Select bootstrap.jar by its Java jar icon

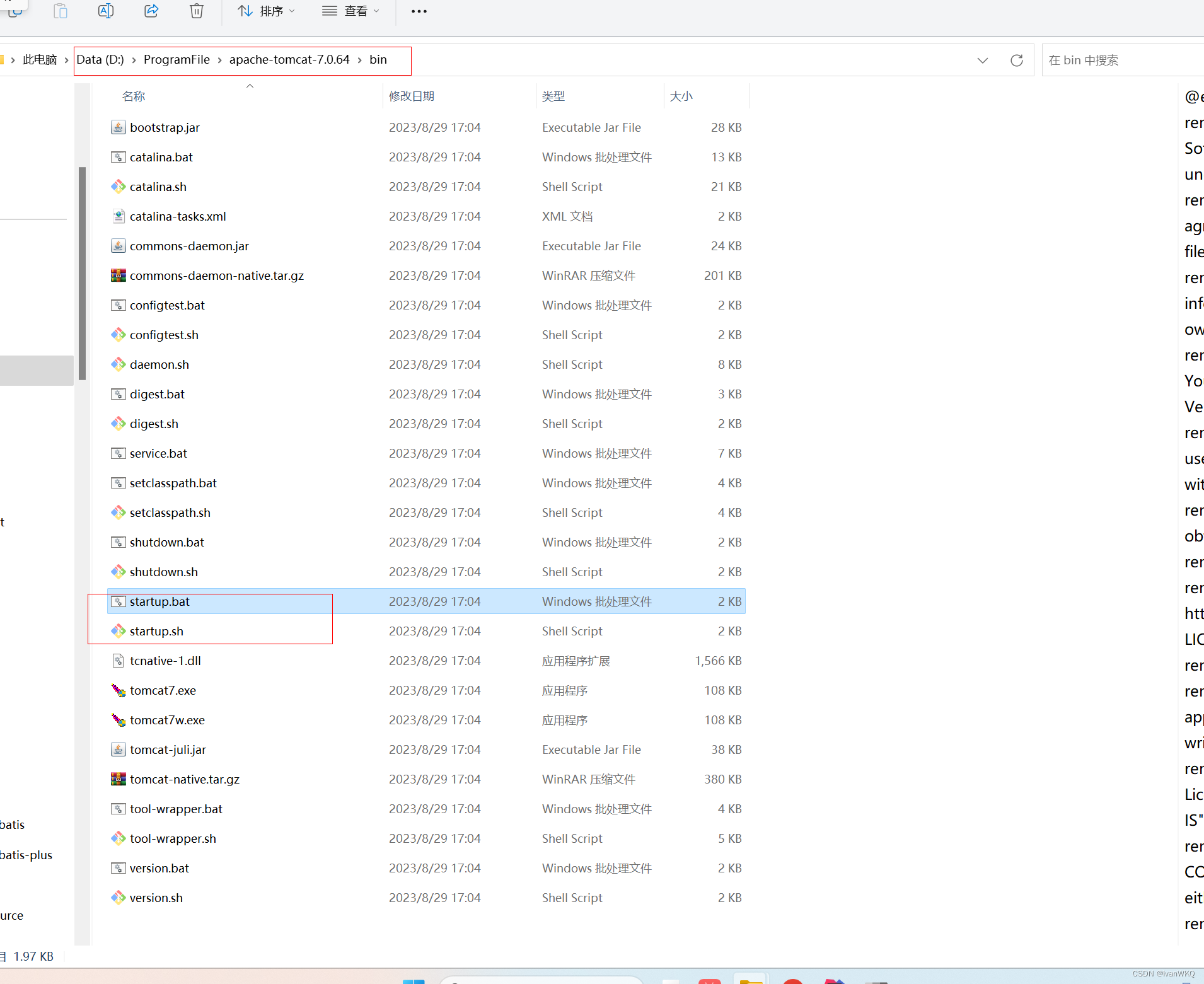click(118, 127)
